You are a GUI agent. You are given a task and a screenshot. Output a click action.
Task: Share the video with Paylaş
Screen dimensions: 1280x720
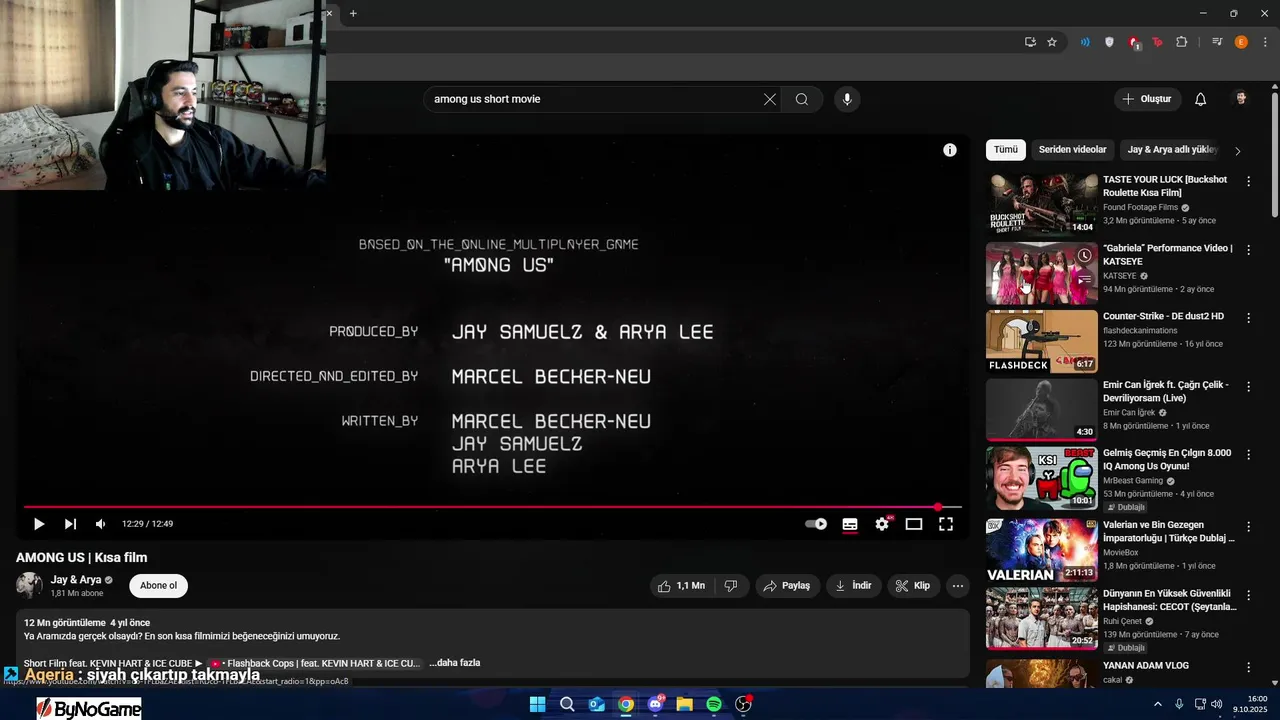(788, 586)
